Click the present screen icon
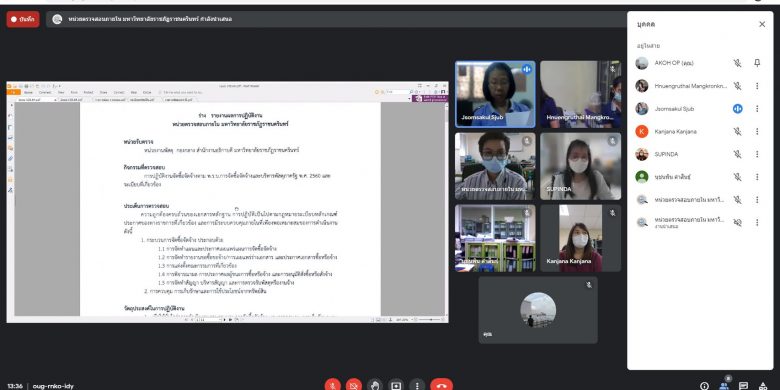The image size is (780, 390). pos(396,386)
